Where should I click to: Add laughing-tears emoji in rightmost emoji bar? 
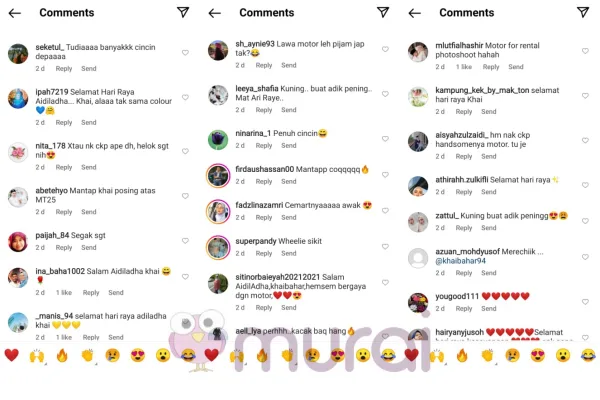pyautogui.click(x=588, y=356)
